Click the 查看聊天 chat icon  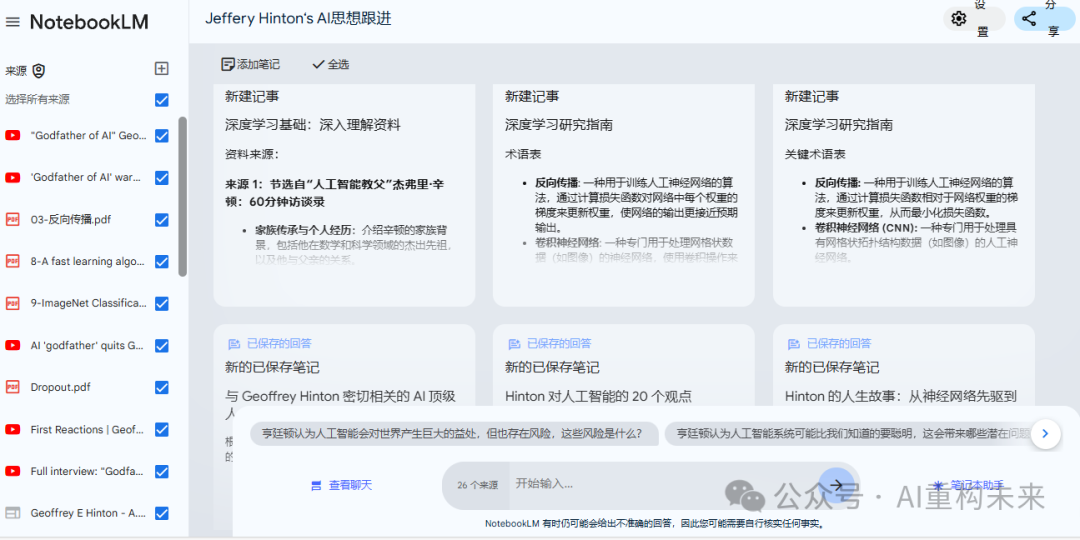(x=316, y=486)
